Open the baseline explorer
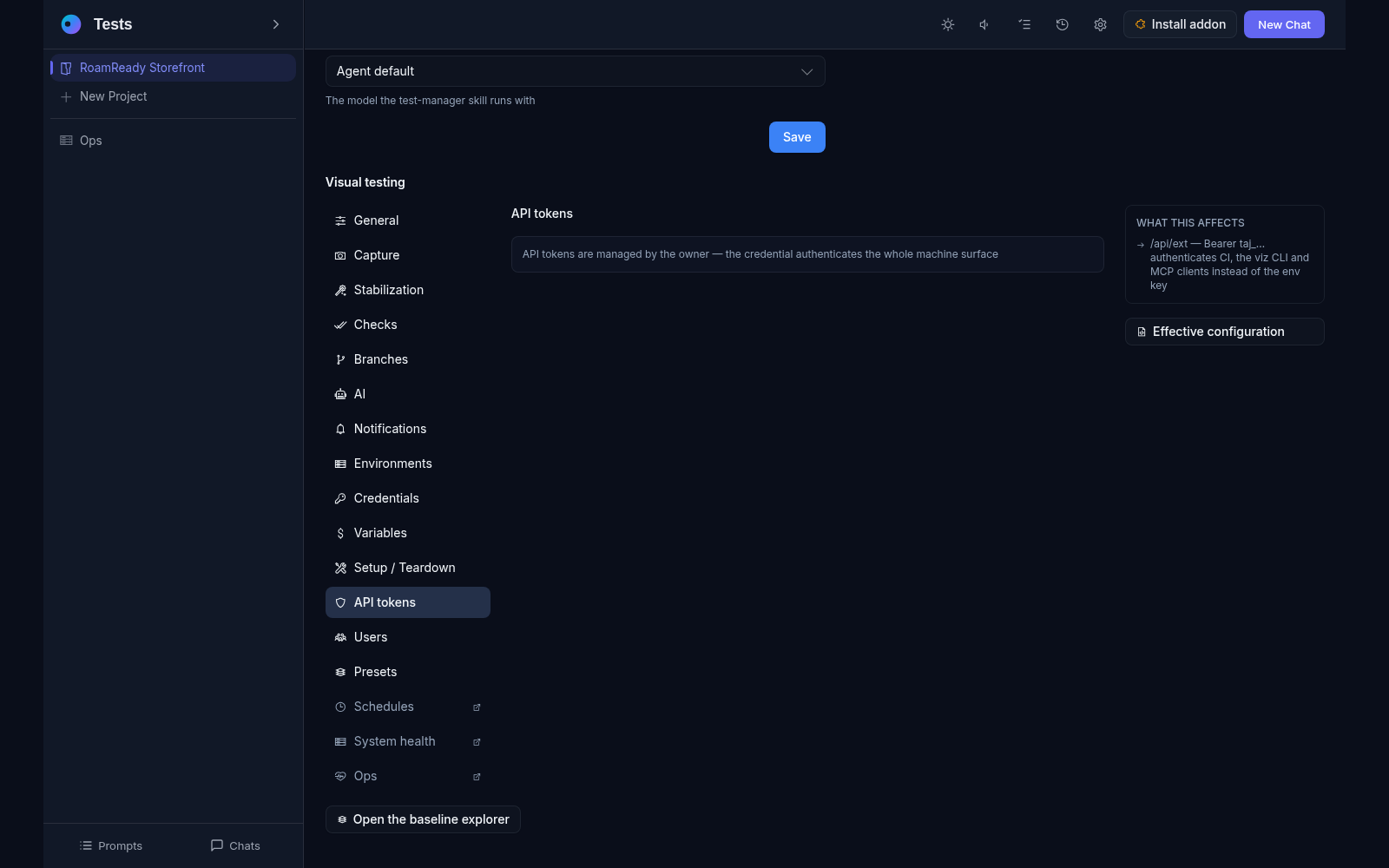 [x=423, y=819]
